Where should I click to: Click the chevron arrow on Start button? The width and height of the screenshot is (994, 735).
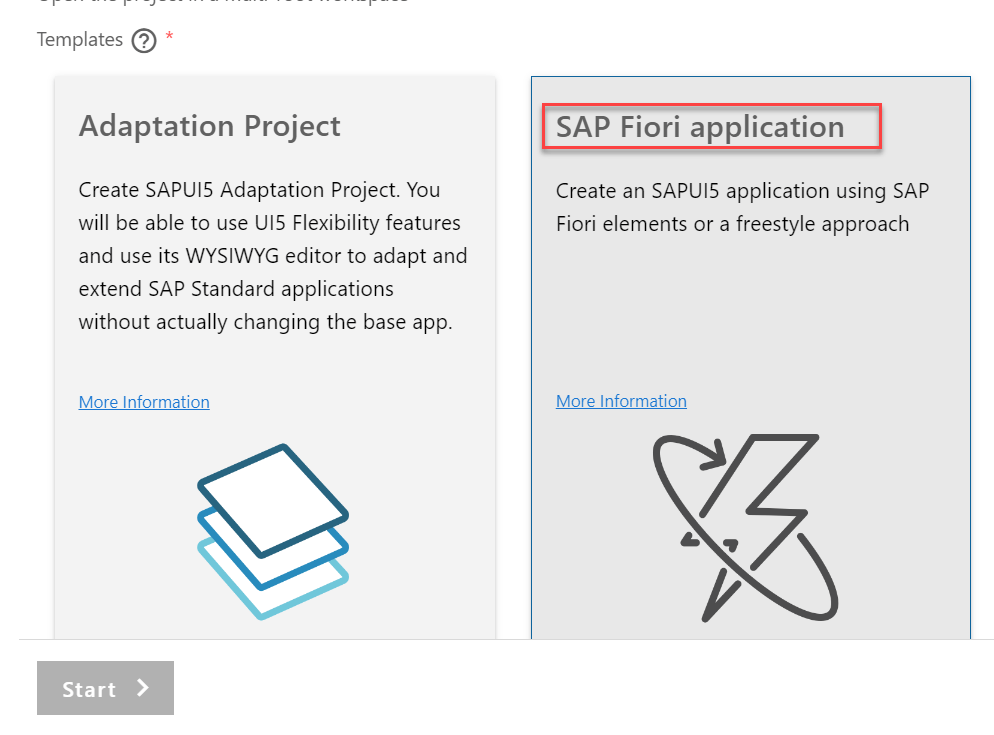[x=143, y=688]
